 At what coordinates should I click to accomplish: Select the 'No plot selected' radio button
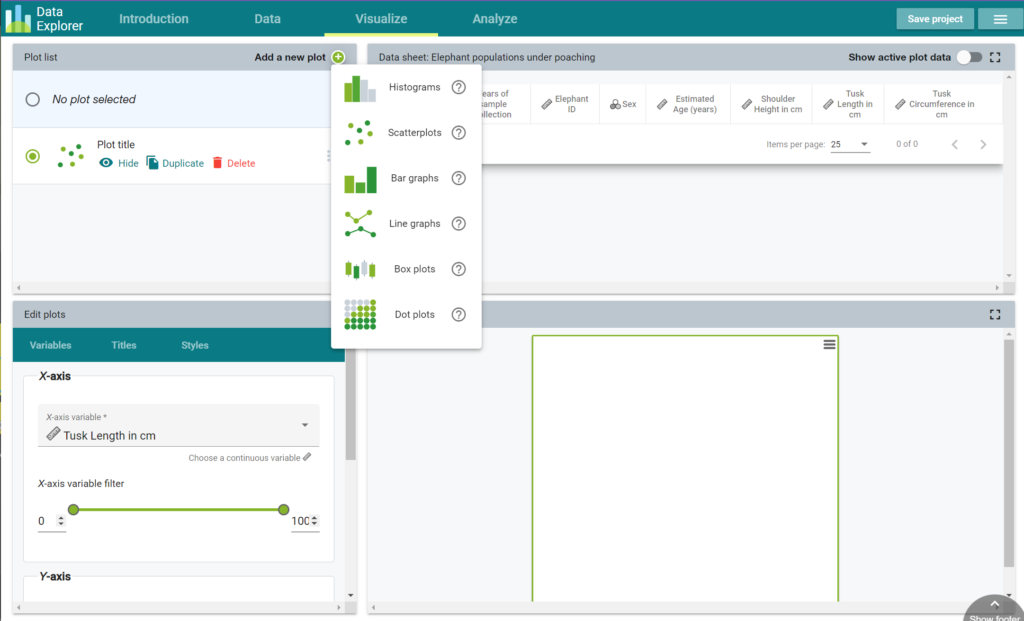(33, 100)
